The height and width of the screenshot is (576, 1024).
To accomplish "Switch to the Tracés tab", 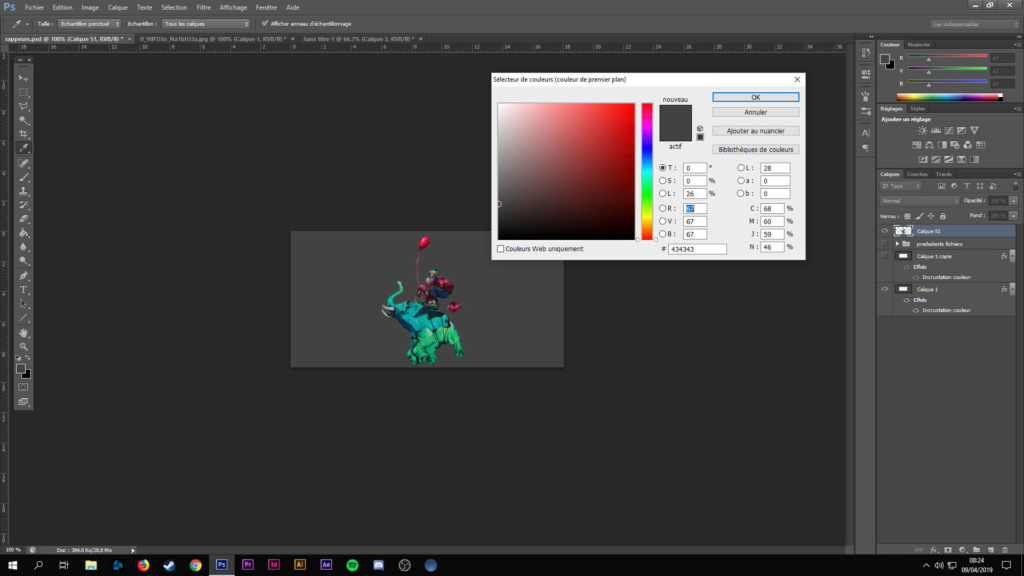I will (944, 174).
